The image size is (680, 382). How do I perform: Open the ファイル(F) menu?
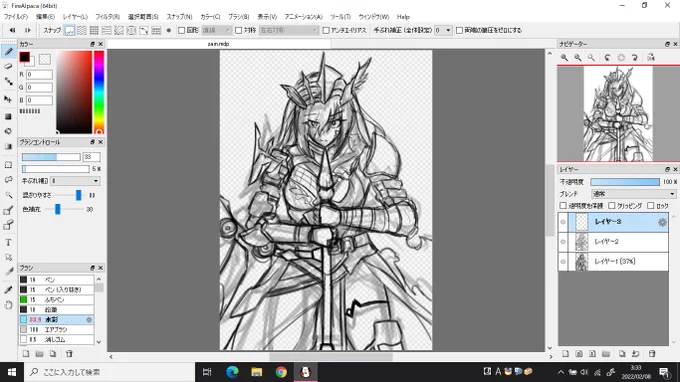(16, 17)
